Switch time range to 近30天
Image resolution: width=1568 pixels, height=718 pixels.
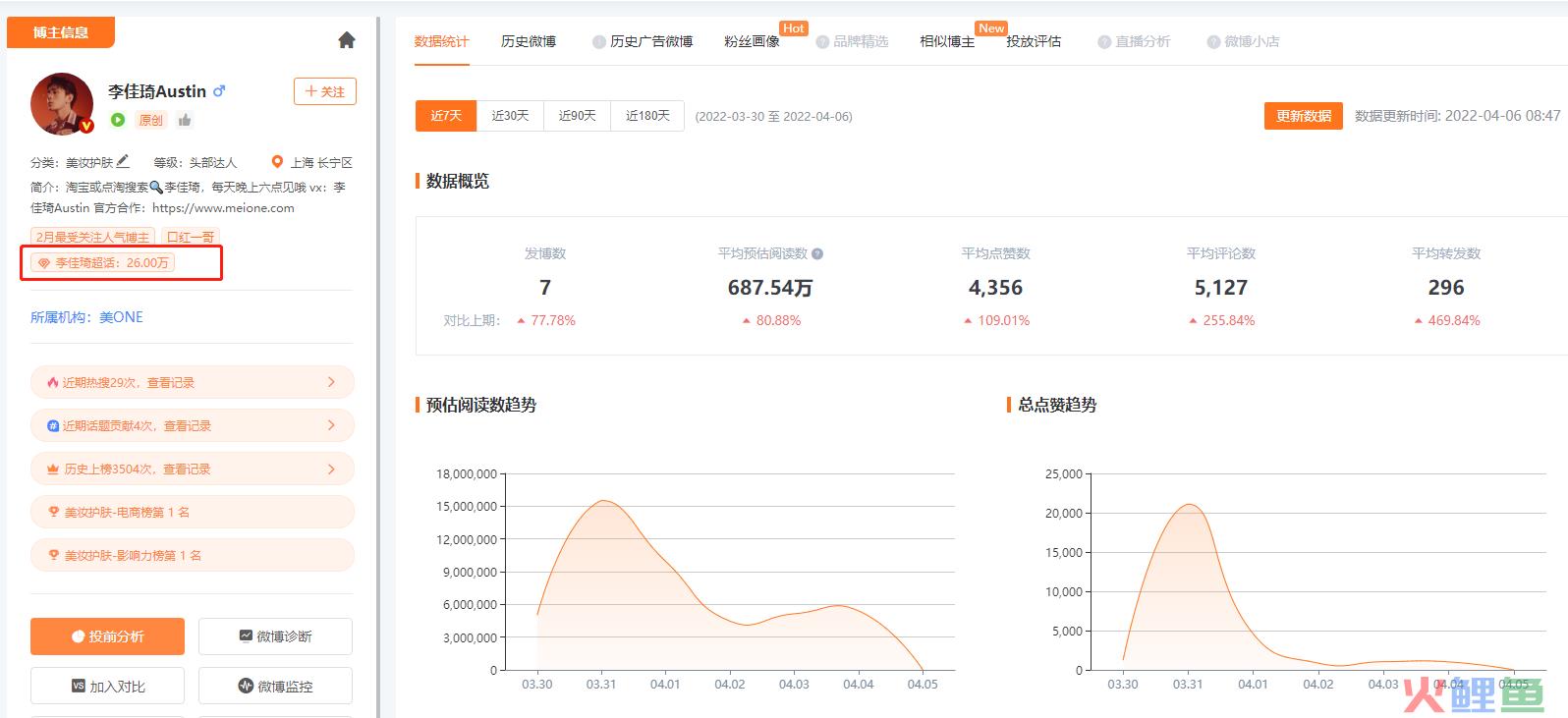[510, 116]
